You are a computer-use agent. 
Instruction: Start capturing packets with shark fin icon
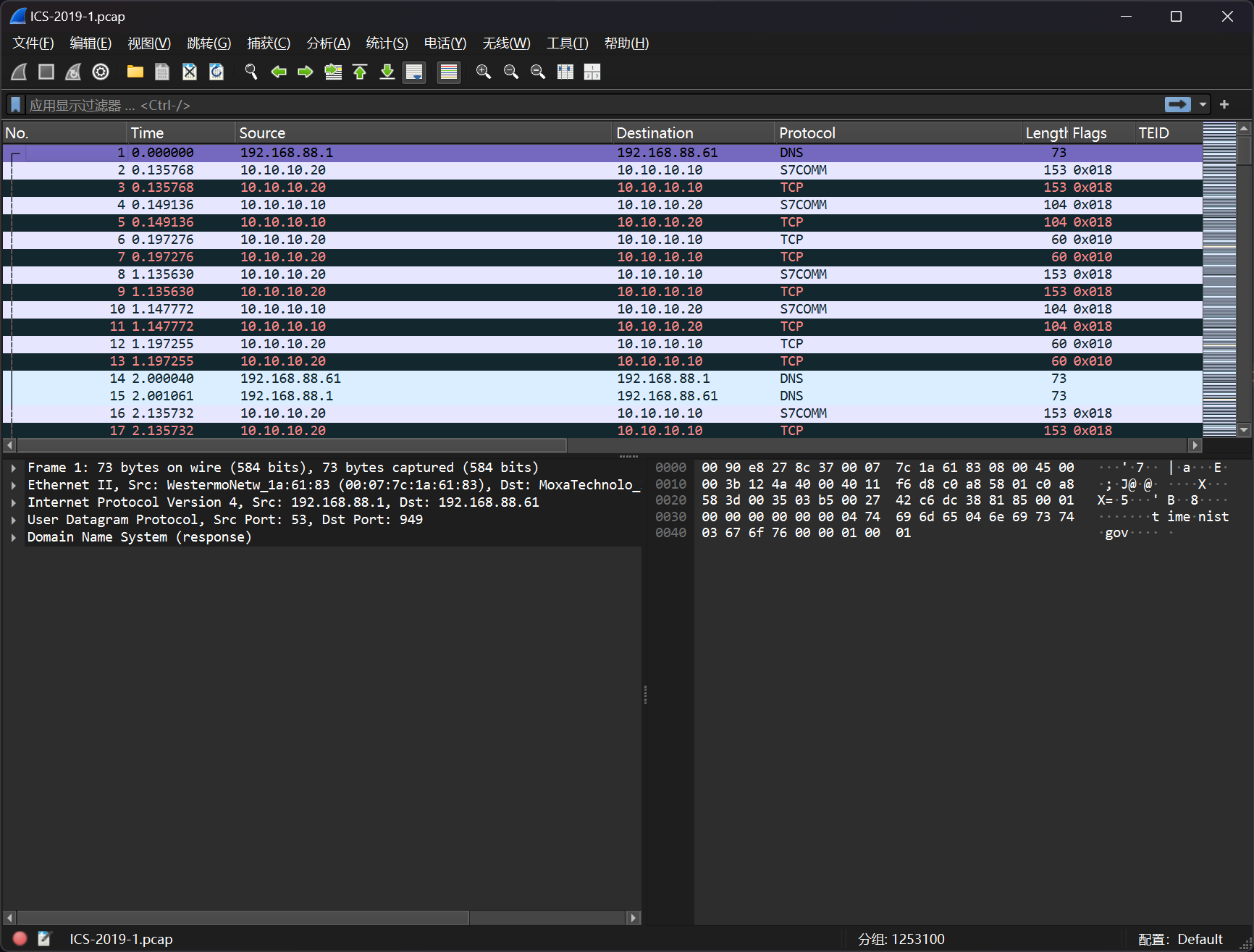pos(20,72)
